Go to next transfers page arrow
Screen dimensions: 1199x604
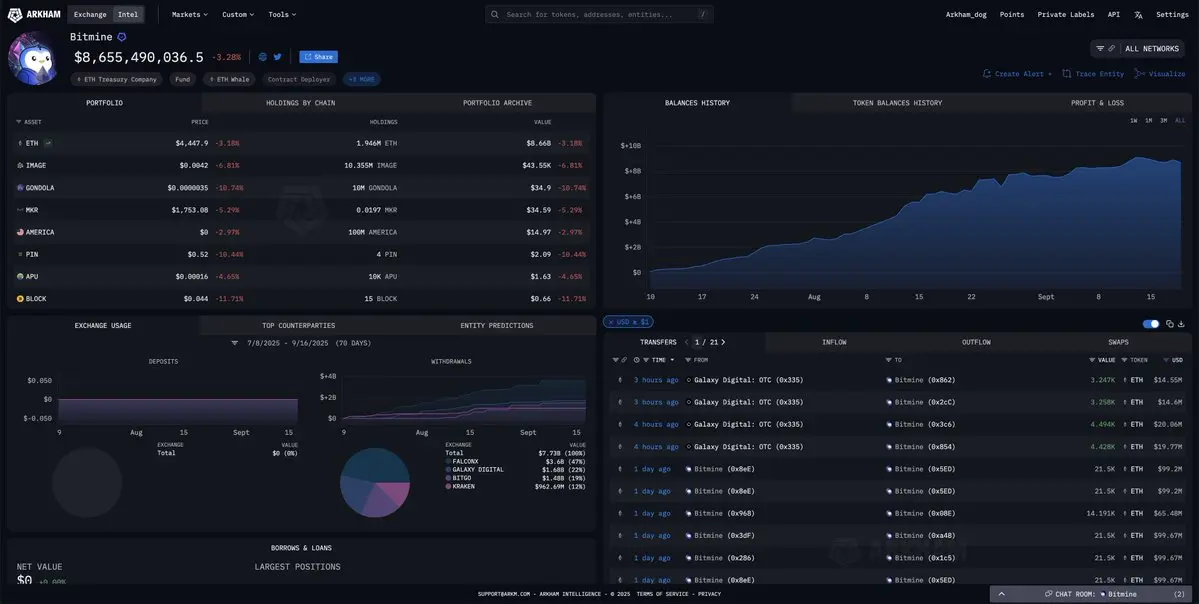pyautogui.click(x=723, y=342)
